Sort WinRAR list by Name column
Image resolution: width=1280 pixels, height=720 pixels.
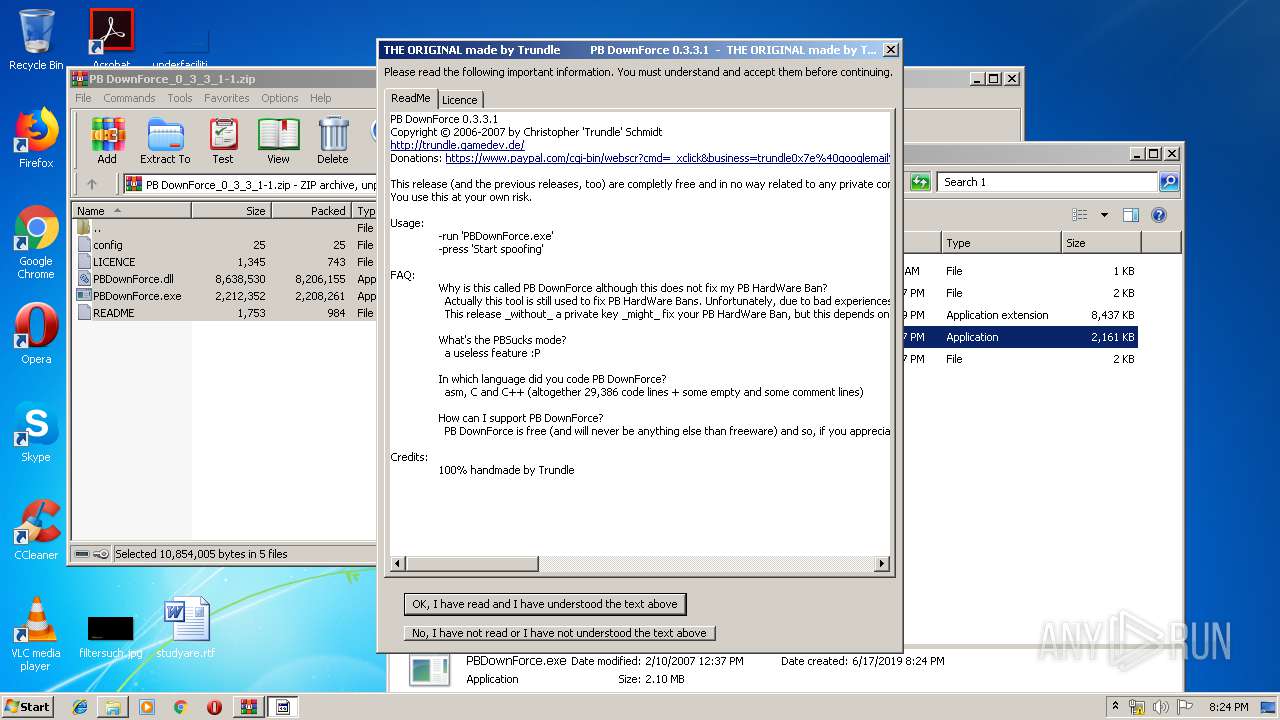click(x=131, y=211)
